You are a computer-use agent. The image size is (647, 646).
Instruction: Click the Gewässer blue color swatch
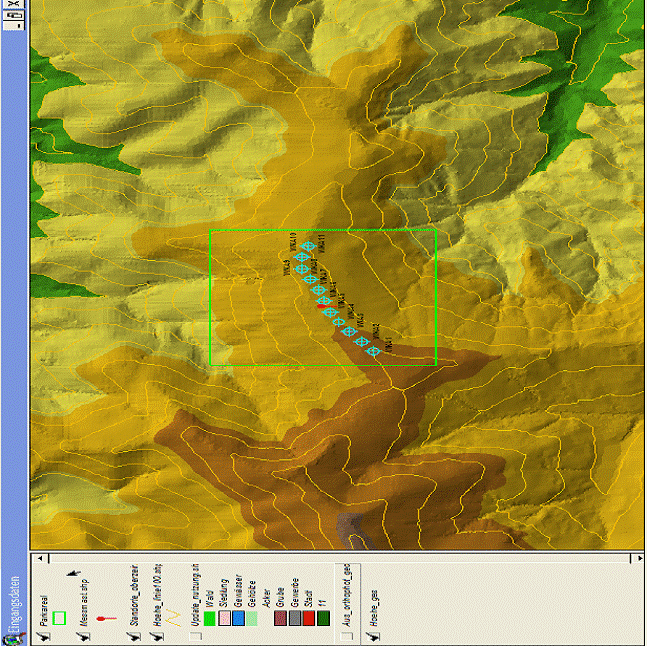coord(239,618)
